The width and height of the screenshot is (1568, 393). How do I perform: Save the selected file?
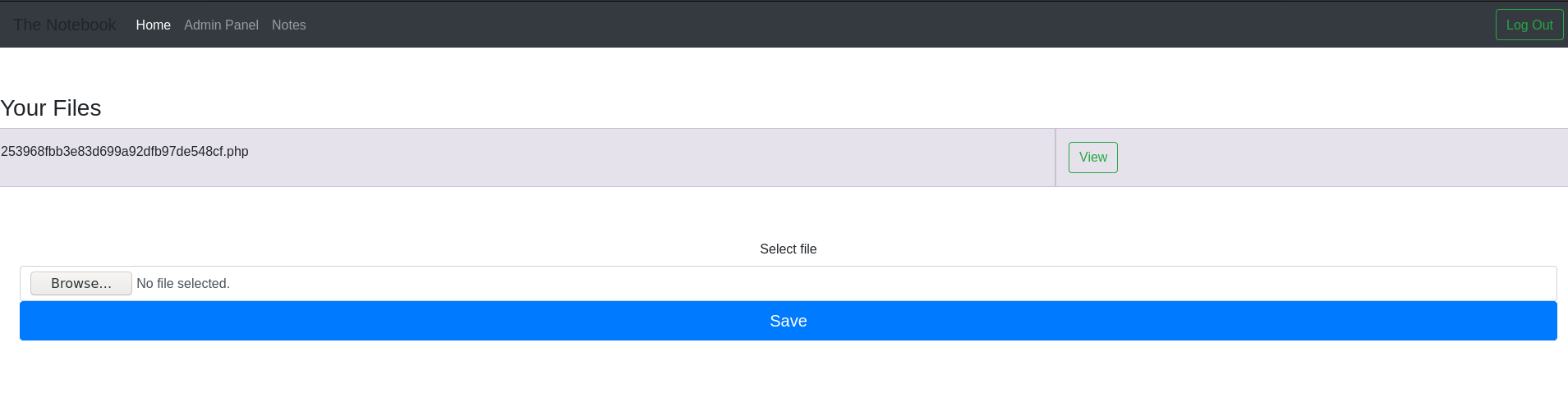coord(788,321)
